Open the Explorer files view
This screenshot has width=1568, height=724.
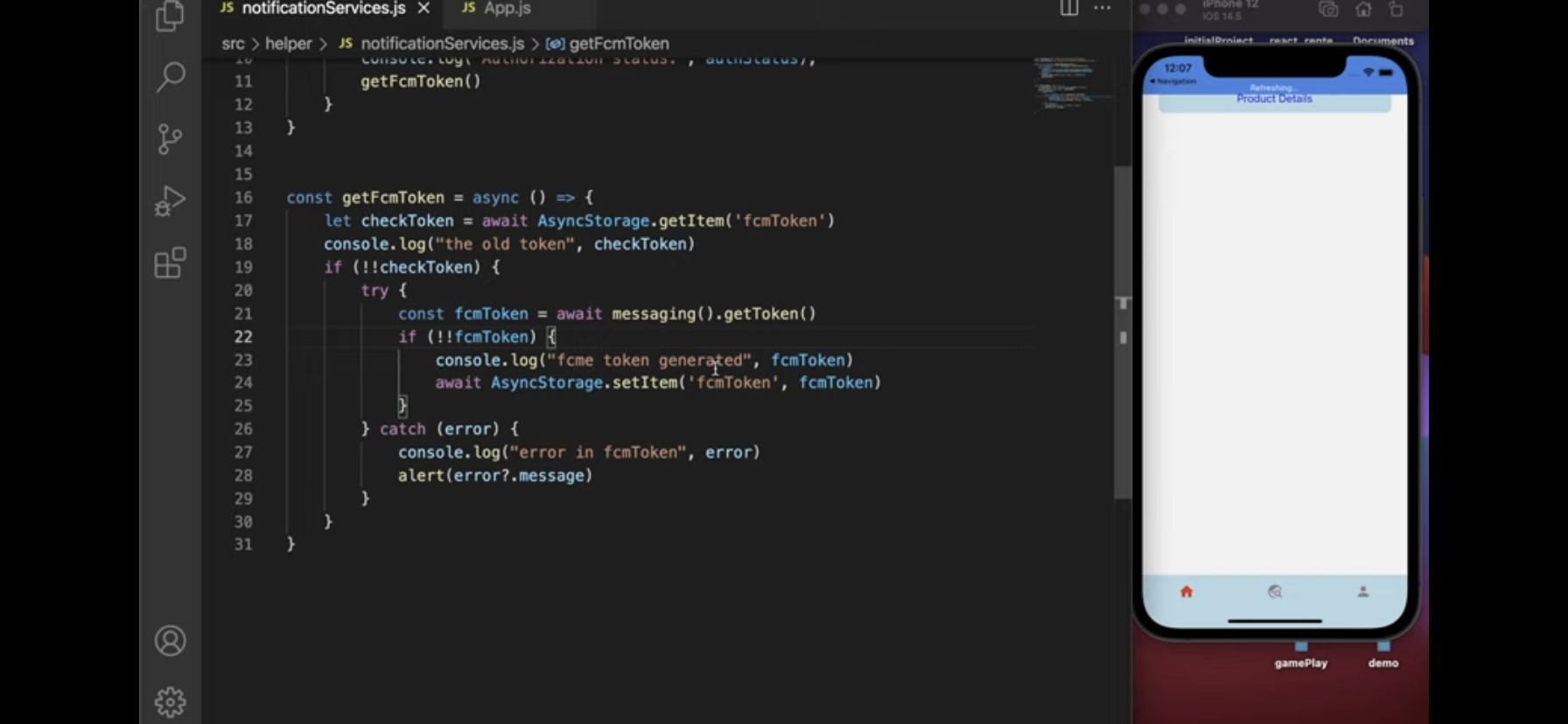pos(170,16)
